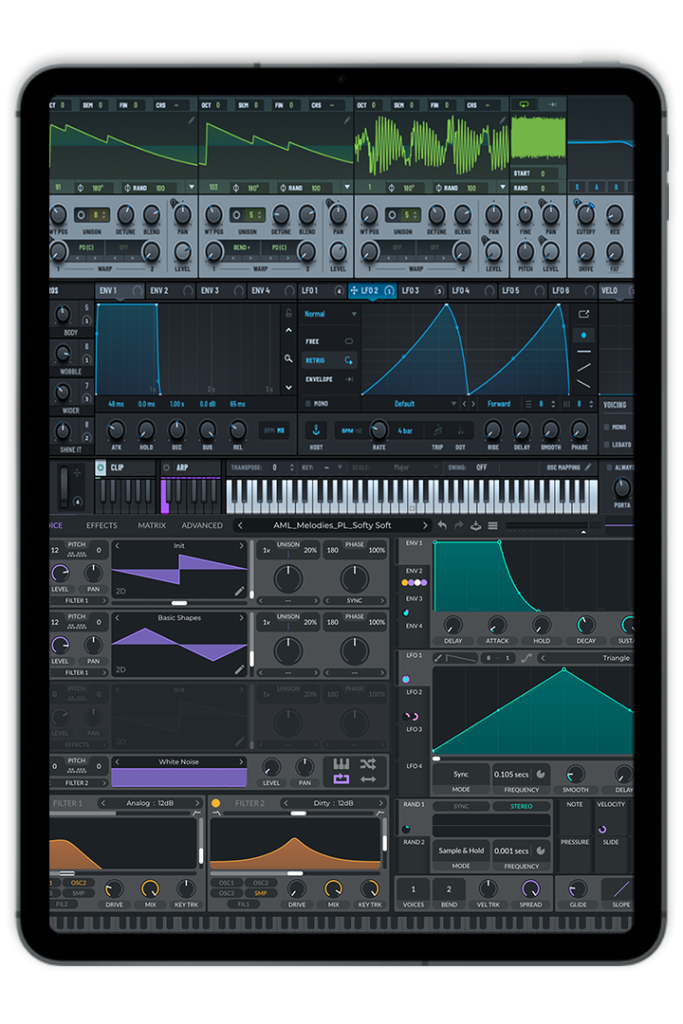The image size is (683, 1024).
Task: Click next arrow beside Dirty : 12dB
Action: (x=381, y=803)
